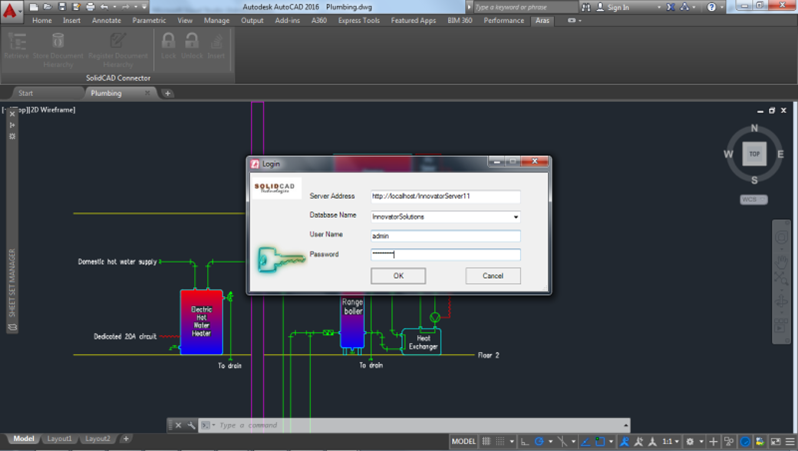Switch to the Express Tools ribbon tab
The height and width of the screenshot is (451, 798).
pyautogui.click(x=359, y=20)
